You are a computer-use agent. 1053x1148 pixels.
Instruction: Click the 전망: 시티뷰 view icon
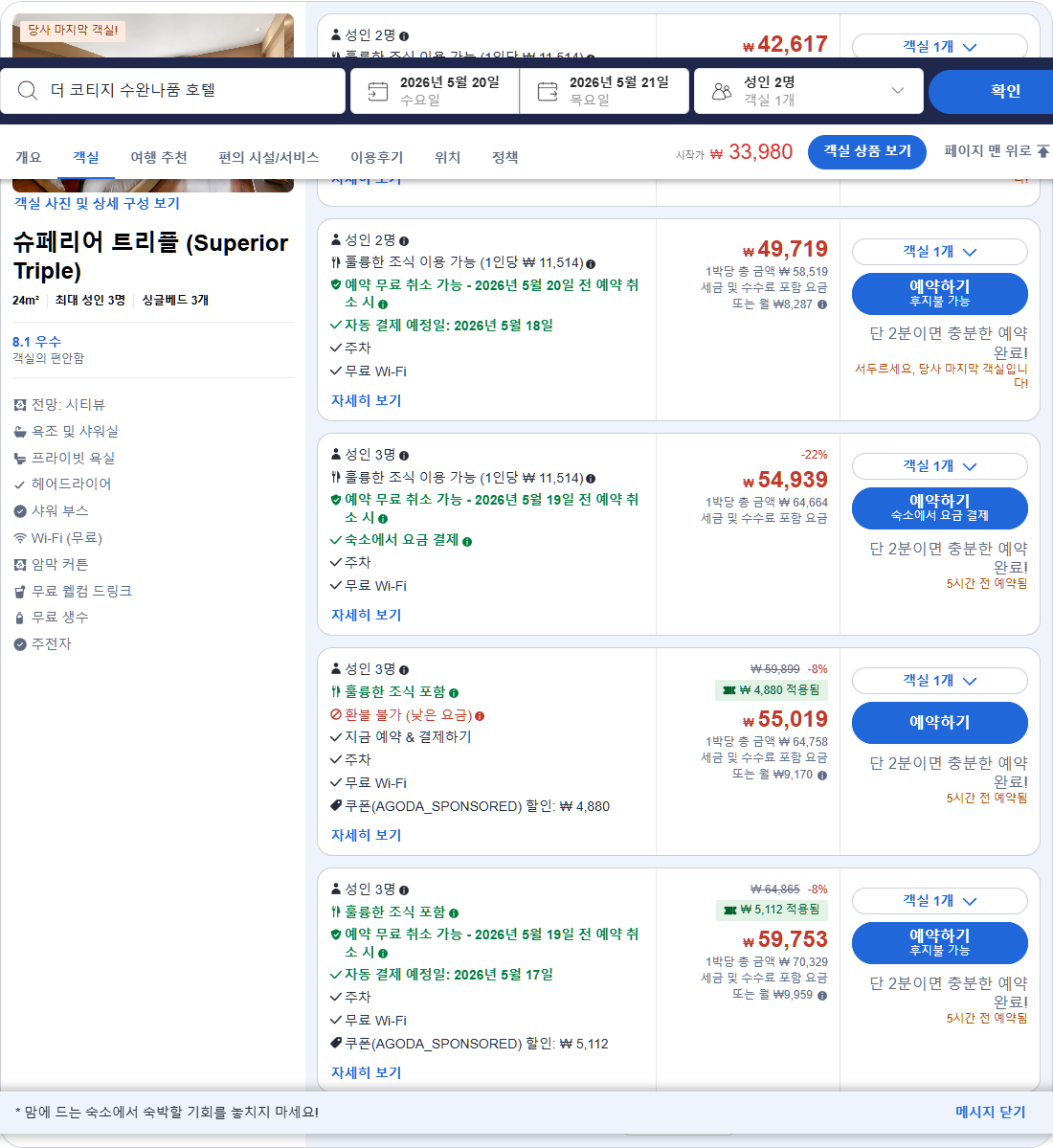(x=20, y=405)
